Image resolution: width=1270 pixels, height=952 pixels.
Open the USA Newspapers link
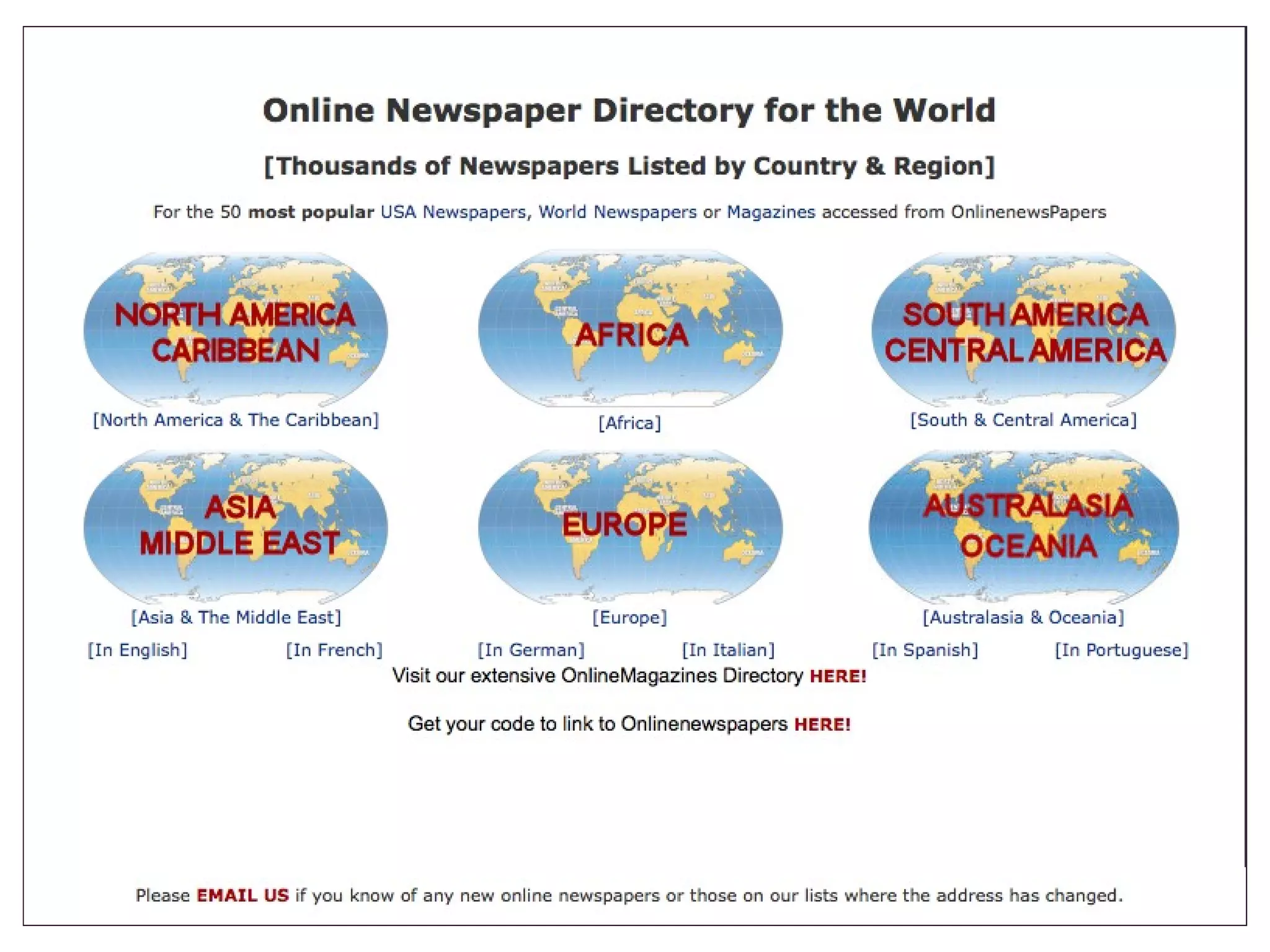(453, 212)
